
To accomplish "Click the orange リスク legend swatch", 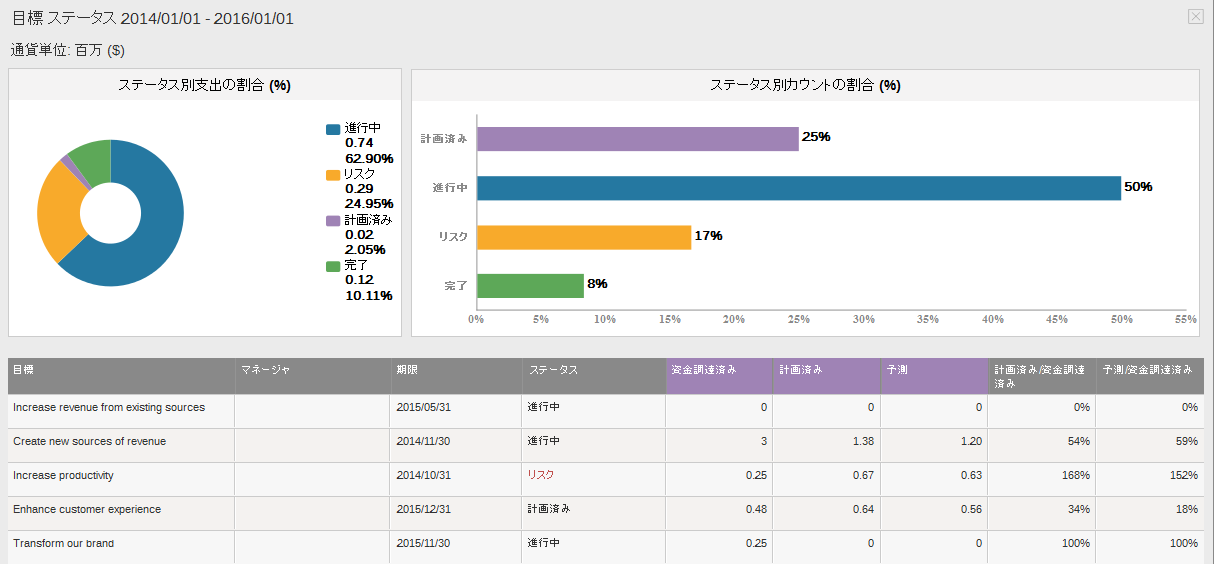I will pos(332,175).
